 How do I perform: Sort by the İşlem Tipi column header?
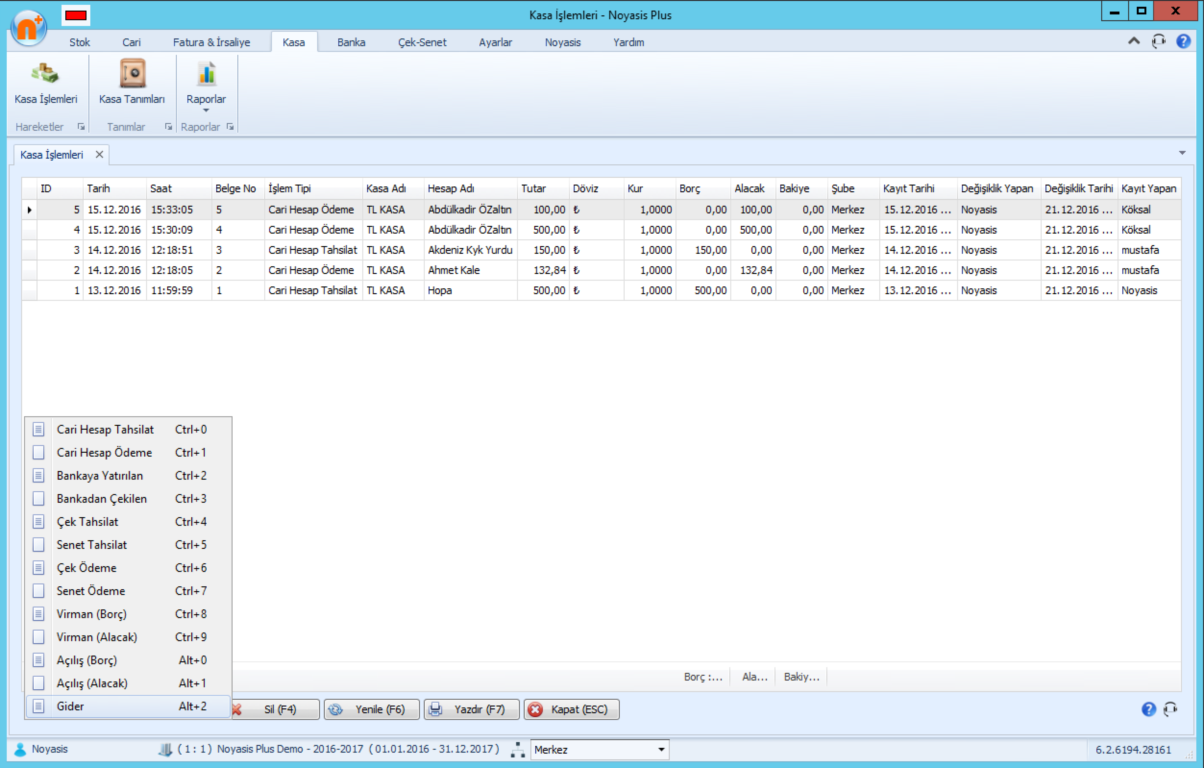click(x=313, y=189)
